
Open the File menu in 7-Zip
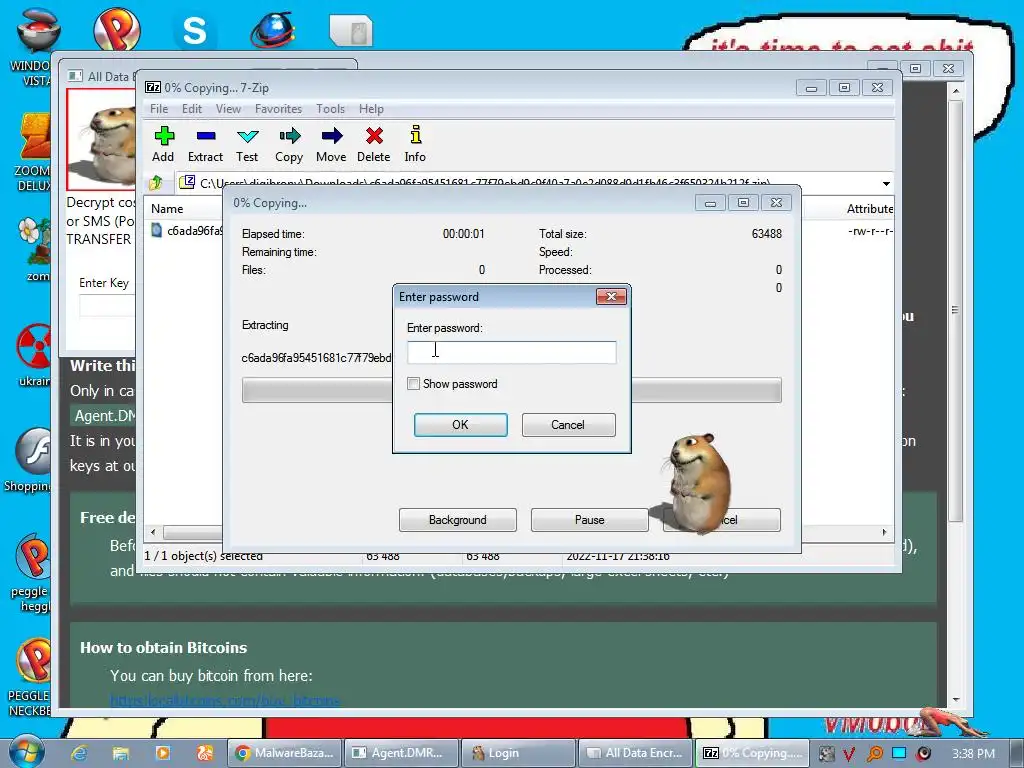coord(159,109)
